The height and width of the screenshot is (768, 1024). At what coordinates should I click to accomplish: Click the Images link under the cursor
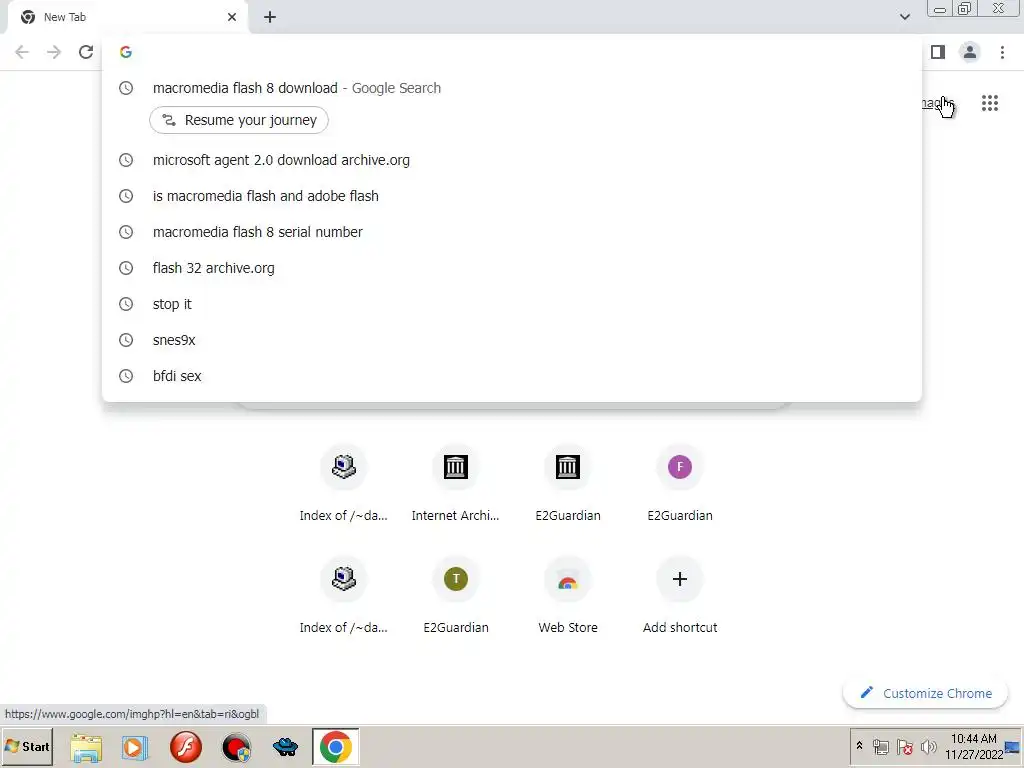pos(938,103)
